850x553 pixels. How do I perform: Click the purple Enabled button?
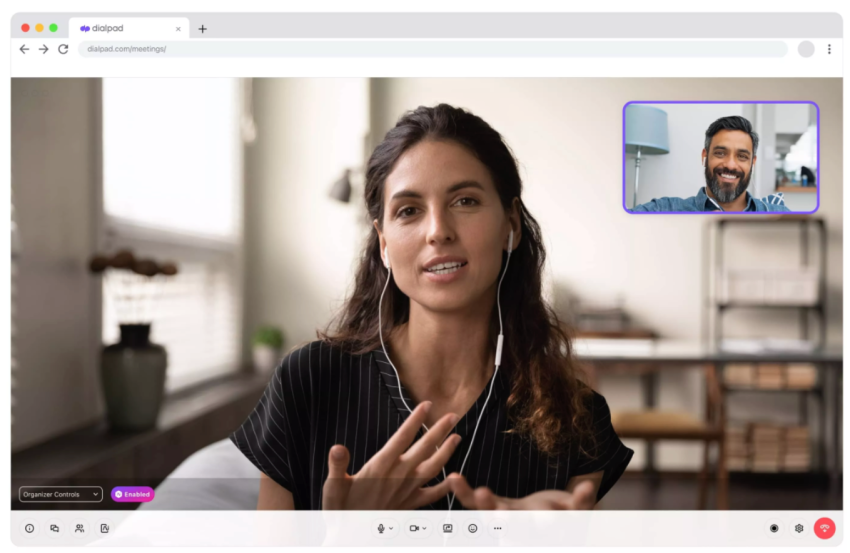[x=133, y=494]
